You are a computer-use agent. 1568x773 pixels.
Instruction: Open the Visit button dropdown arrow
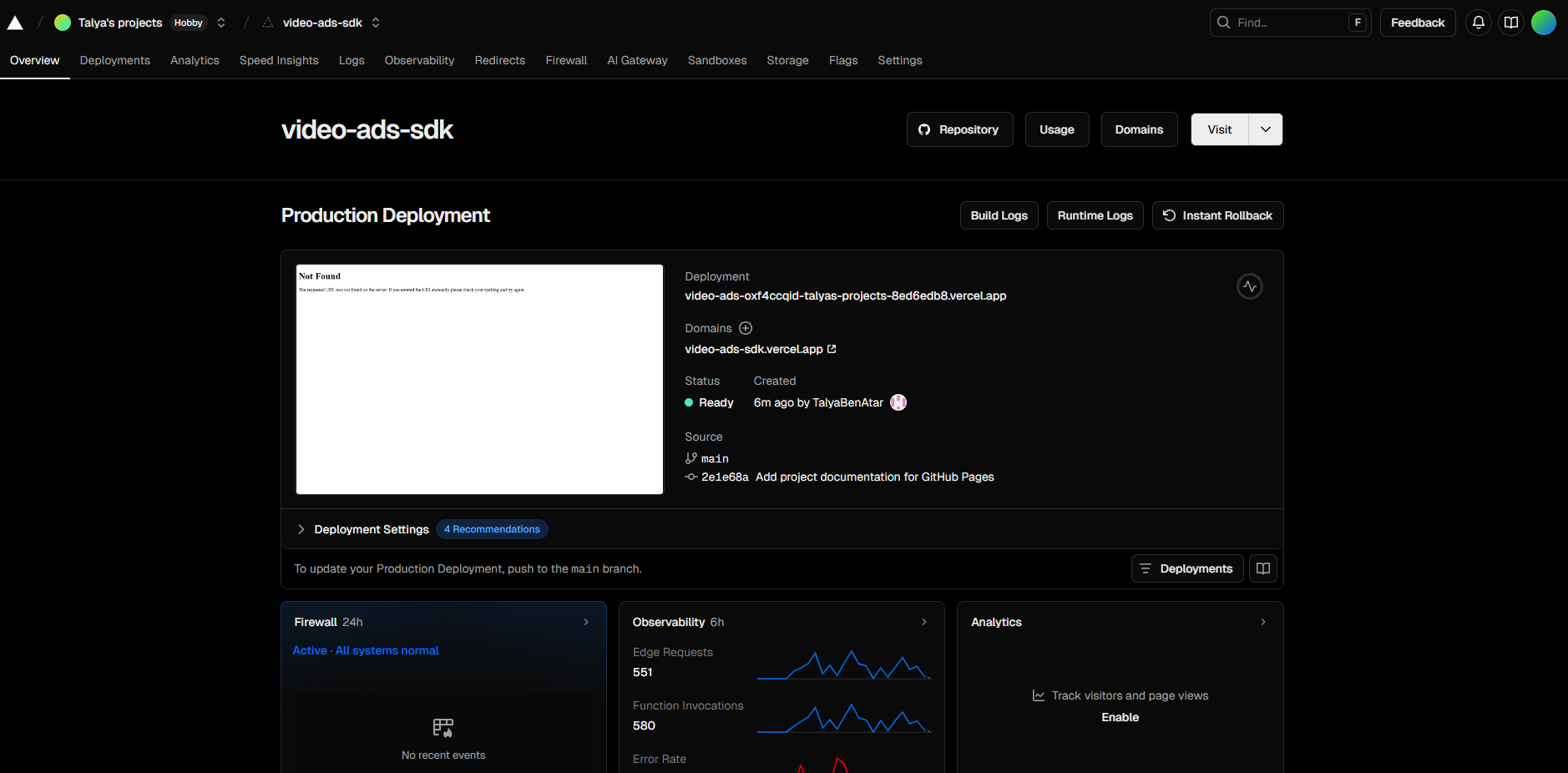click(1265, 129)
